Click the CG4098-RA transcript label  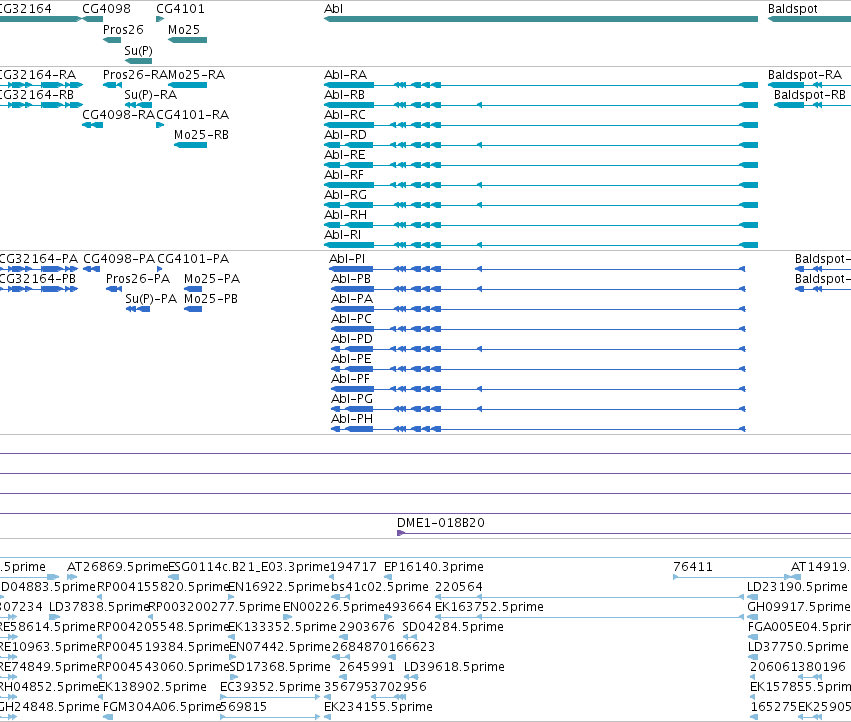[x=119, y=115]
